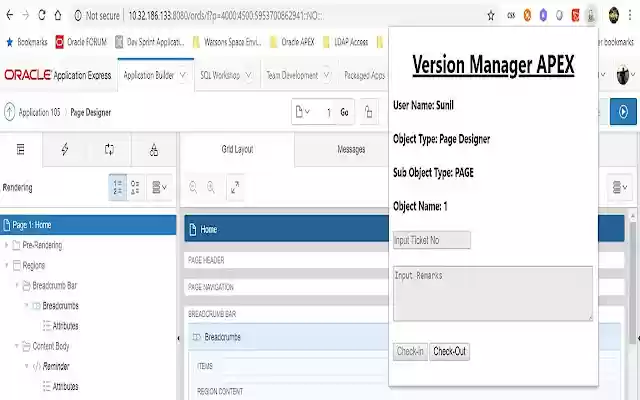This screenshot has width=640, height=400.
Task: Zoom out in Grid Layout
Action: pos(193,187)
